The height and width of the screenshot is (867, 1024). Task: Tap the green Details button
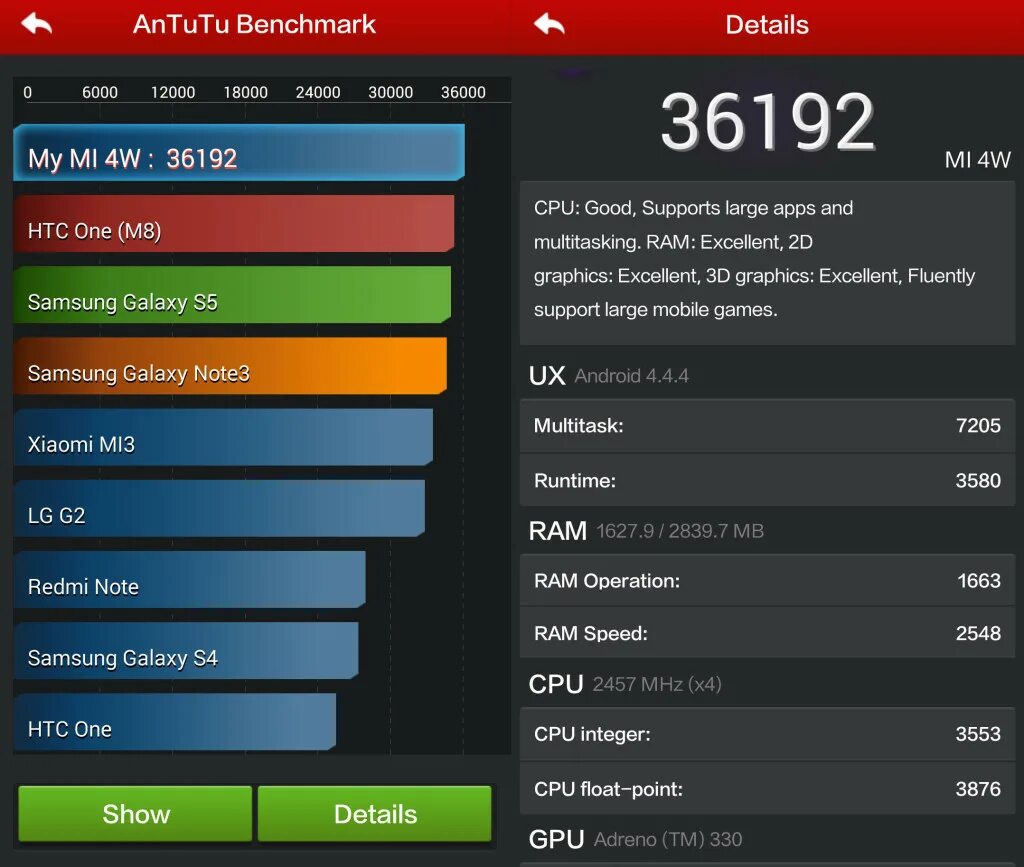375,813
